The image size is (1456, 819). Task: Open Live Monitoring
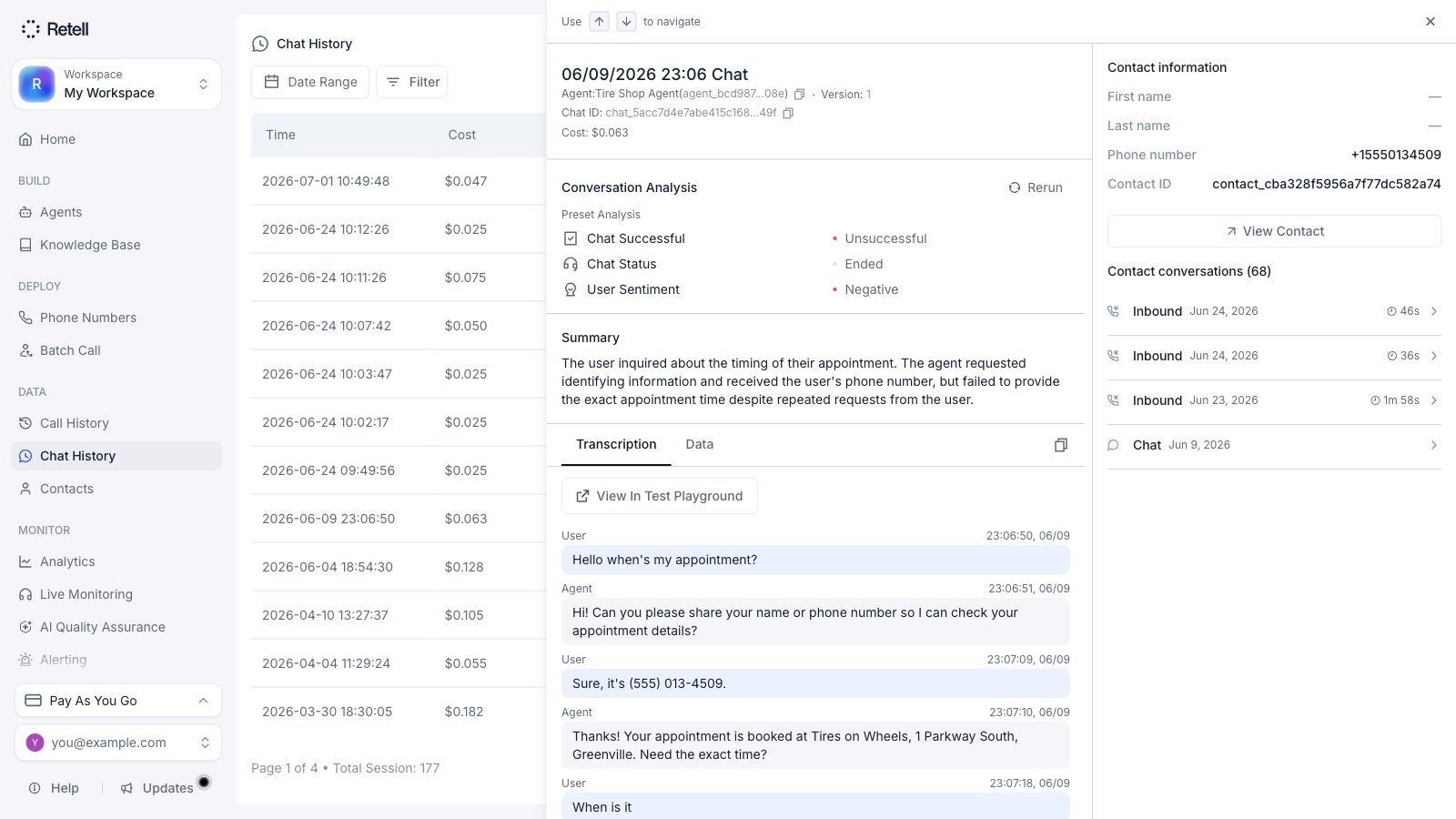point(116,594)
